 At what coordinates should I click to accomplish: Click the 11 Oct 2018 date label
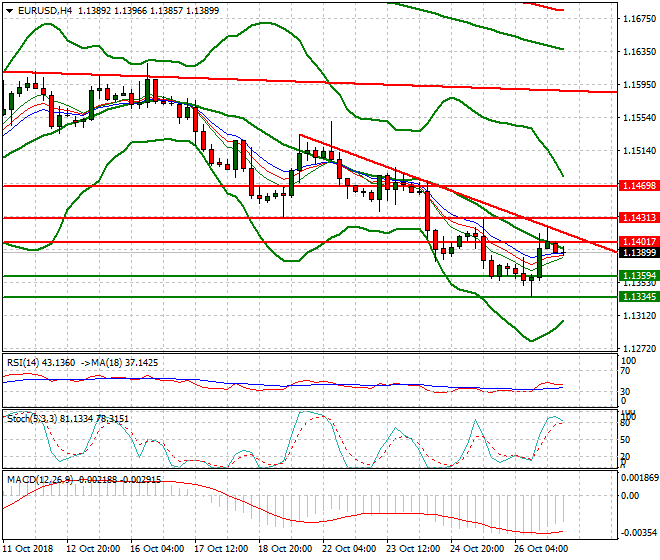[x=28, y=549]
